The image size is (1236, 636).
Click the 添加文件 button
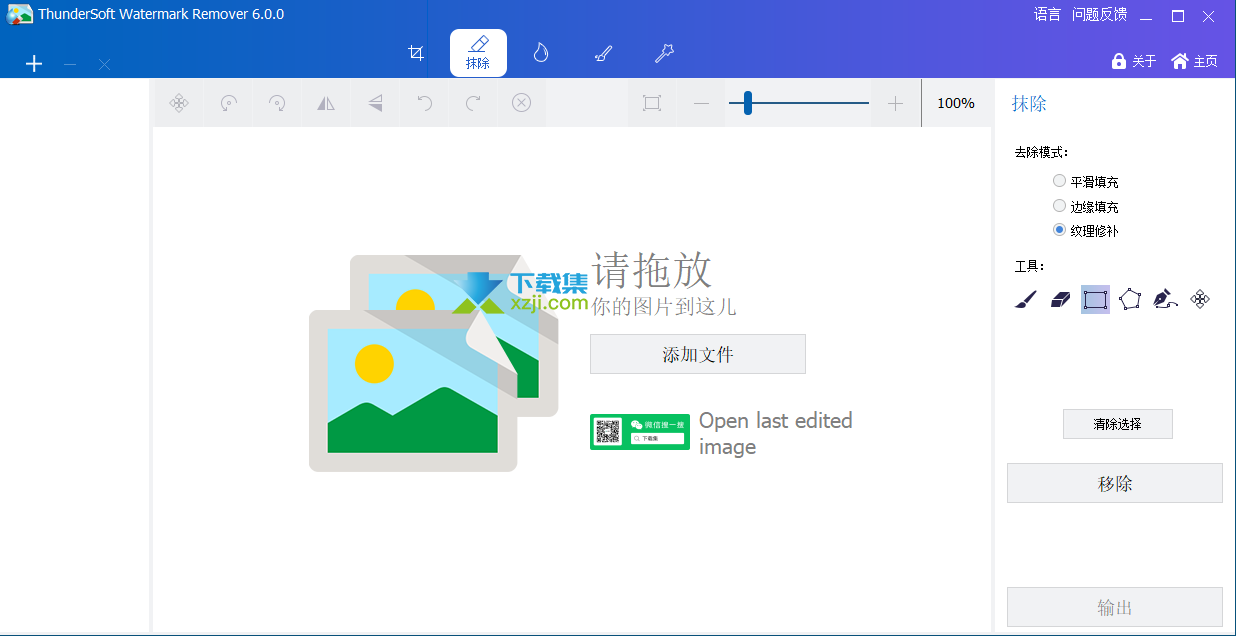pyautogui.click(x=698, y=354)
